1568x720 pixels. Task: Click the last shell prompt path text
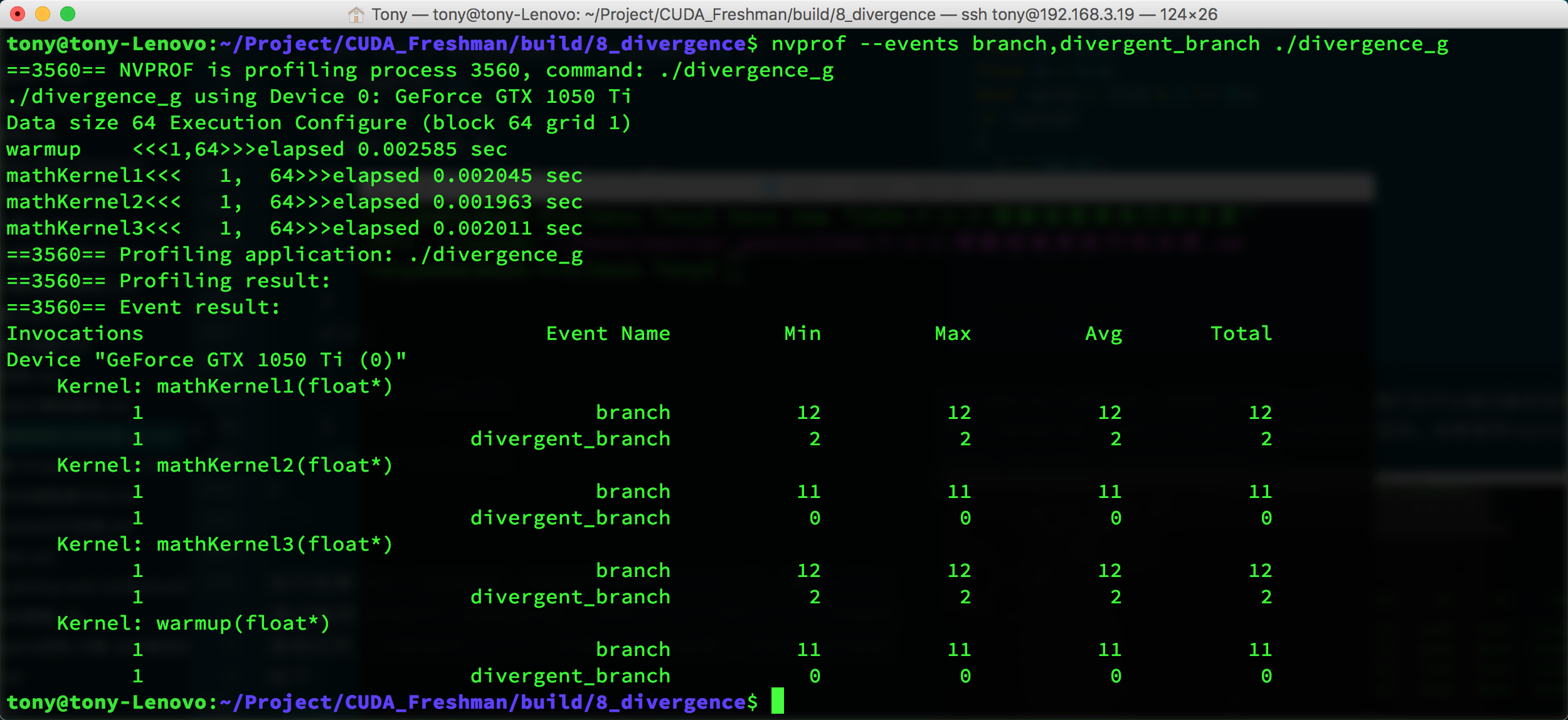(x=483, y=702)
